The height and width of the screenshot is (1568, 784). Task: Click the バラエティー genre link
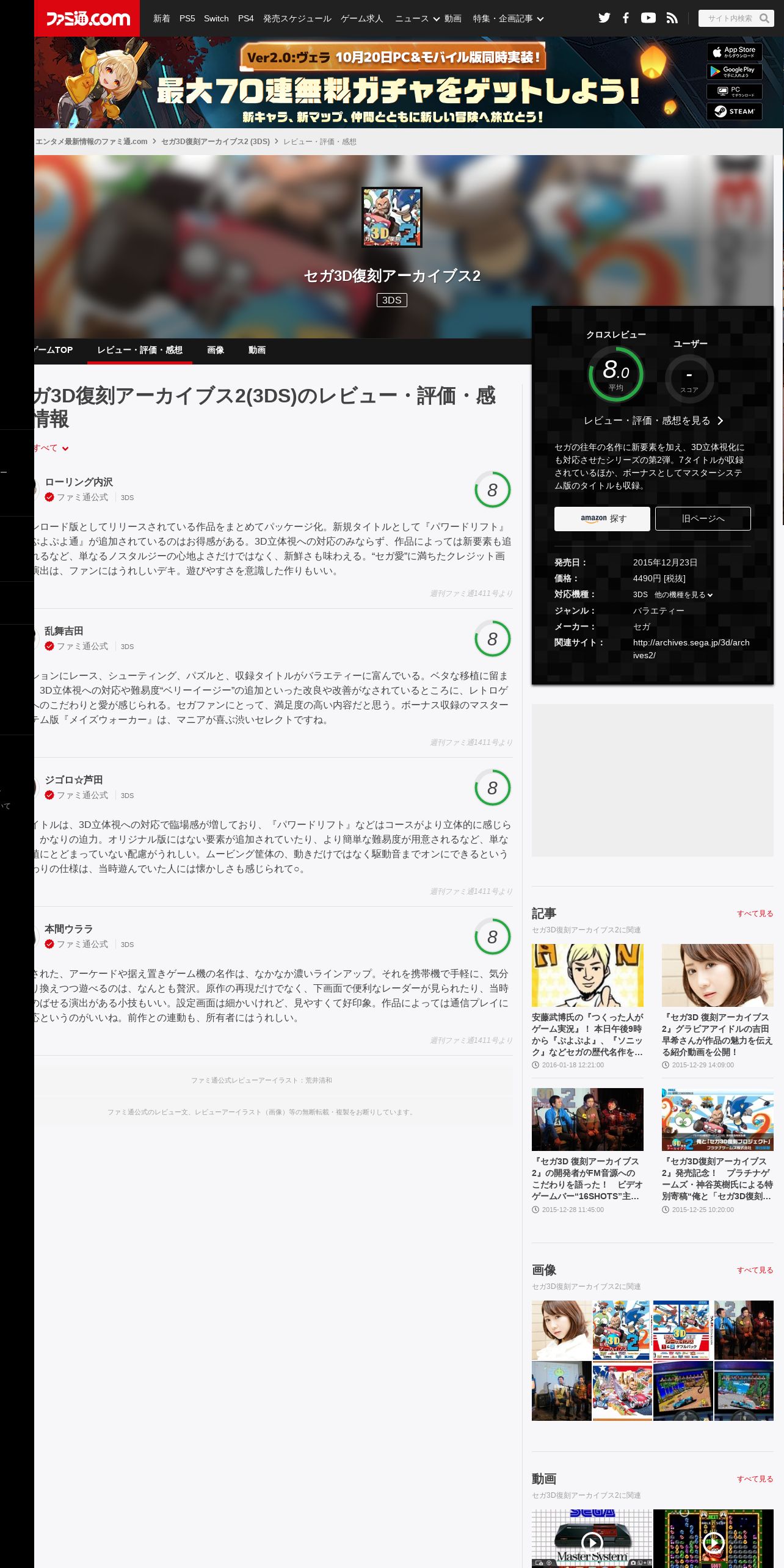click(658, 611)
